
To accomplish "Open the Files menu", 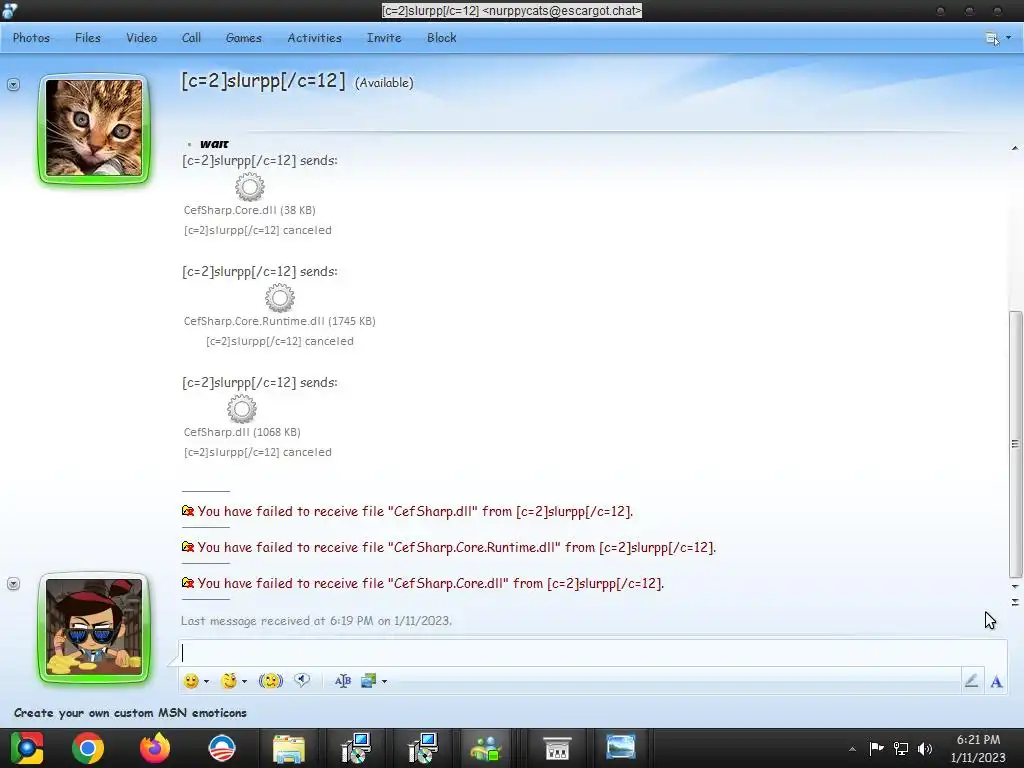I will click(88, 38).
